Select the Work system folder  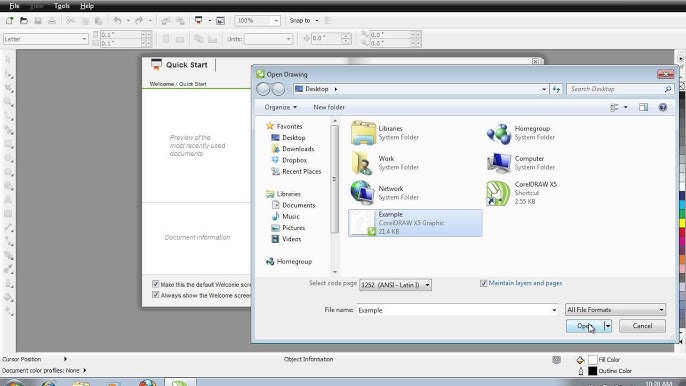click(x=385, y=163)
